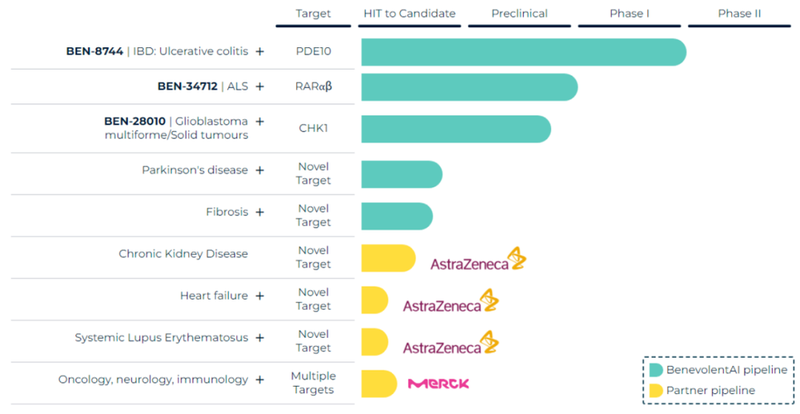Click plus beside Oncology, neurology, immunology

260,380
